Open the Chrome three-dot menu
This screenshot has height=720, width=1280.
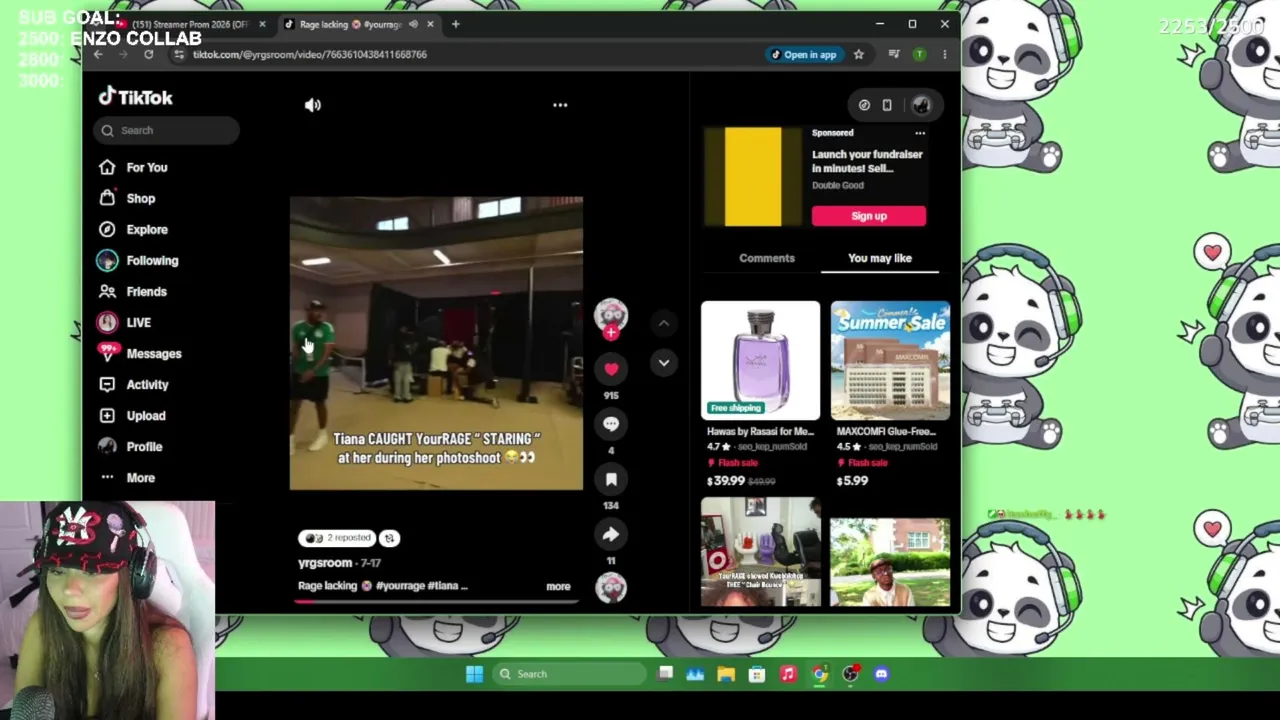coord(944,54)
